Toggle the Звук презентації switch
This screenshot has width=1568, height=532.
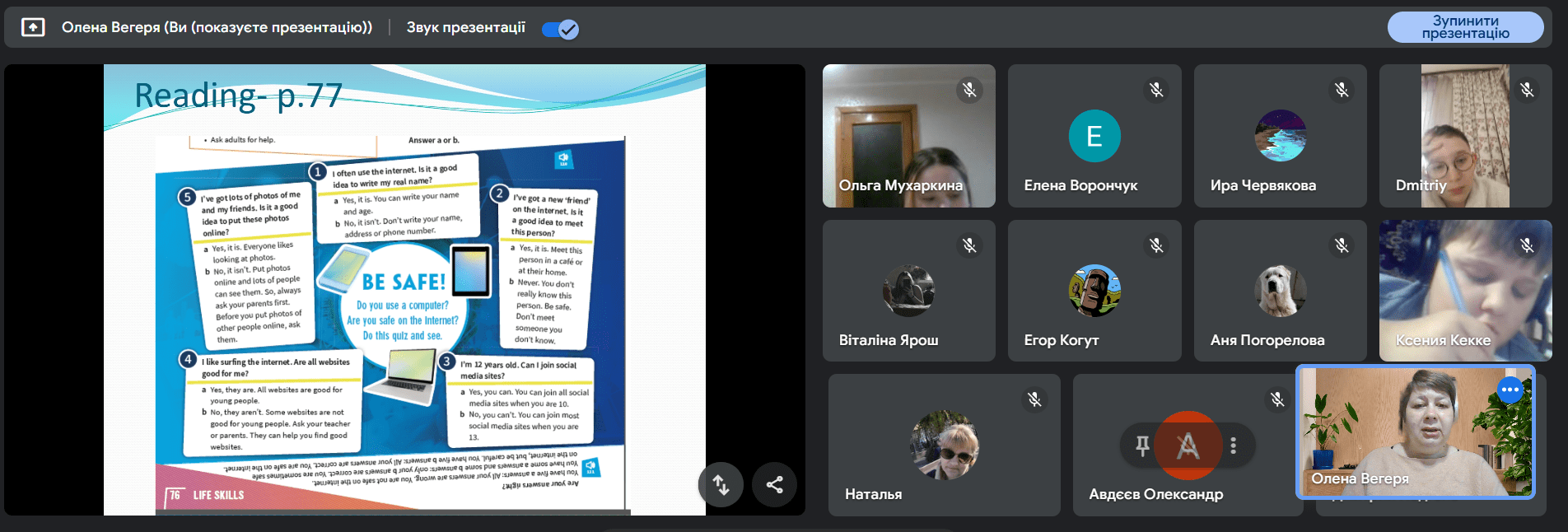[560, 29]
